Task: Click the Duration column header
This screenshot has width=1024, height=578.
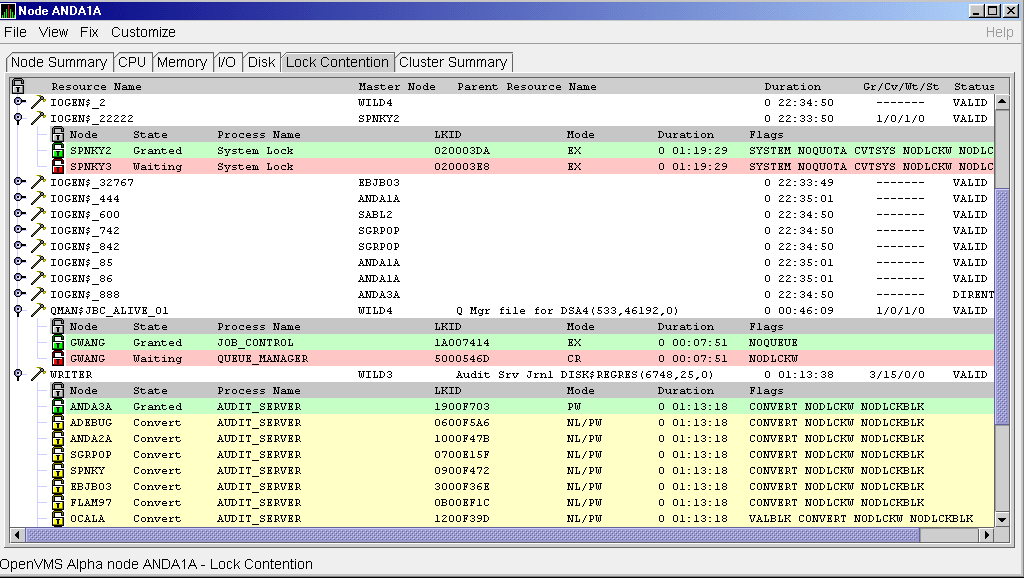Action: 792,87
